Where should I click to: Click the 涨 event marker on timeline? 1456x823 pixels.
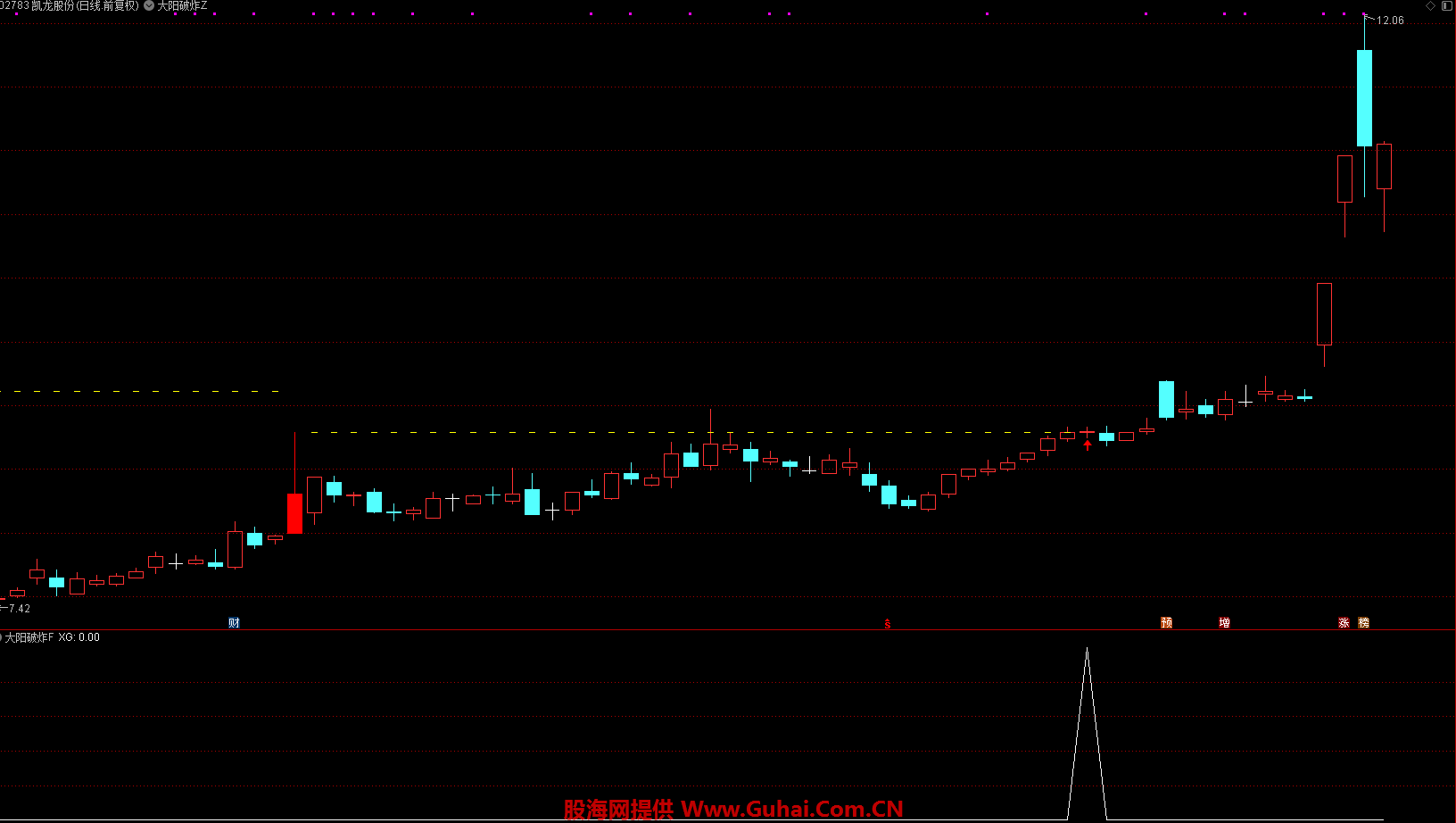[x=1344, y=623]
